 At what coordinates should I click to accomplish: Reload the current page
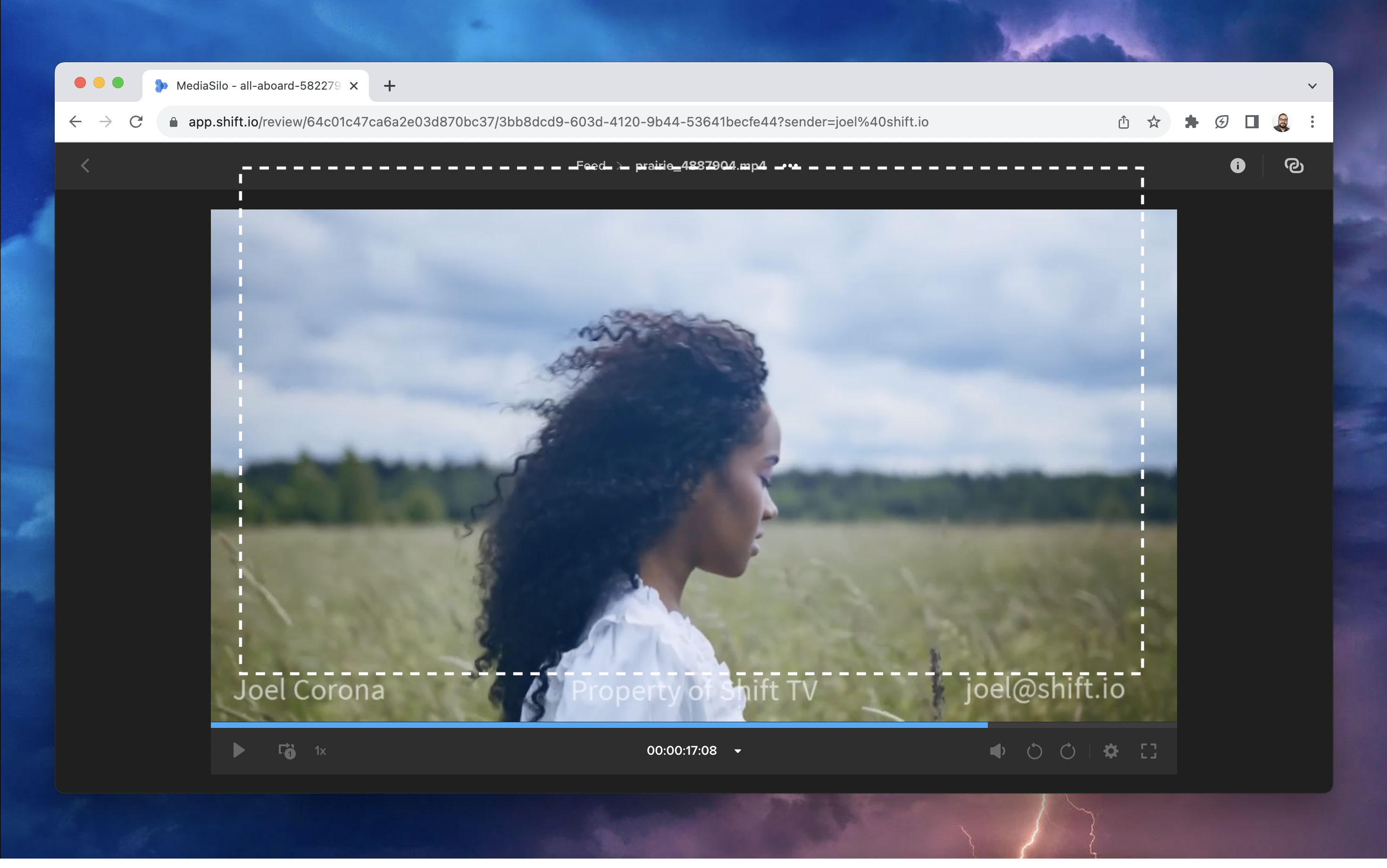click(x=136, y=122)
